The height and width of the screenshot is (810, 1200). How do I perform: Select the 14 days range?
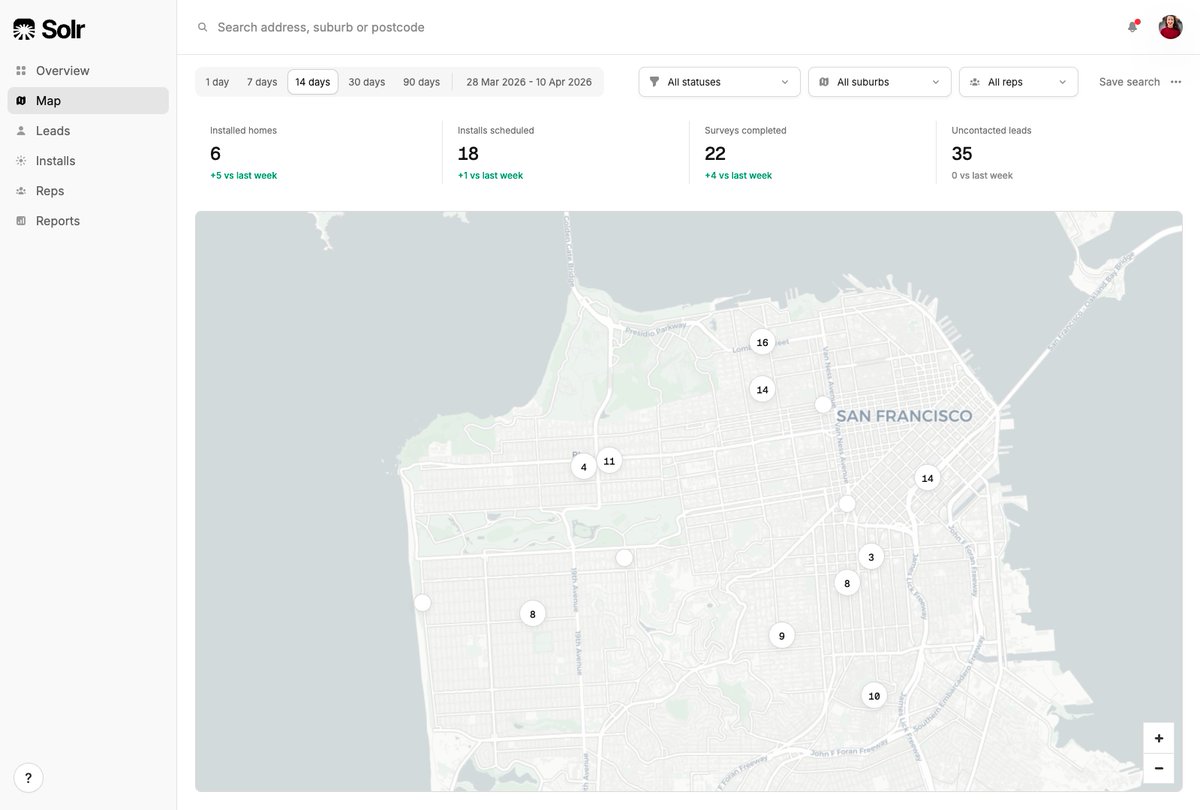tap(313, 82)
